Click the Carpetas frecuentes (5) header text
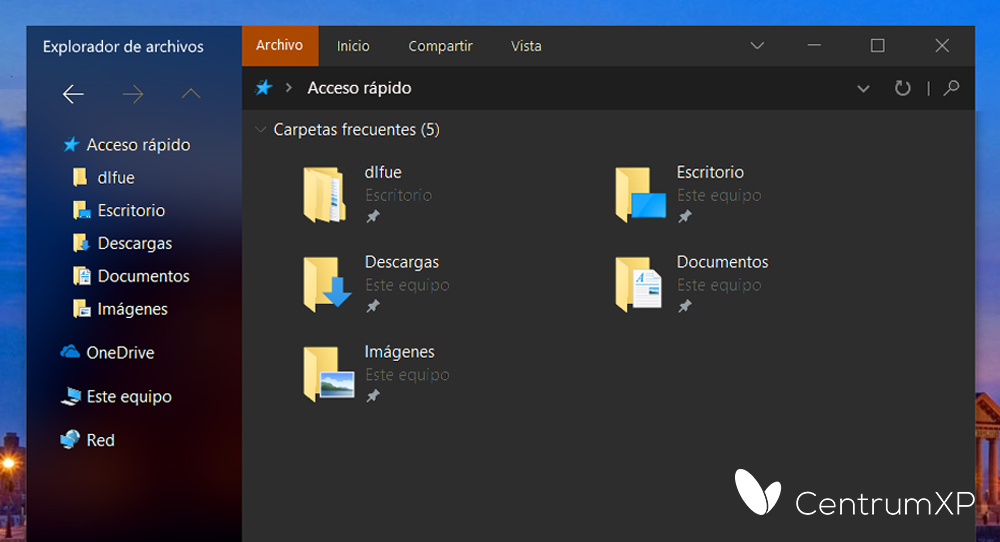Viewport: 1000px width, 542px height. 357,129
